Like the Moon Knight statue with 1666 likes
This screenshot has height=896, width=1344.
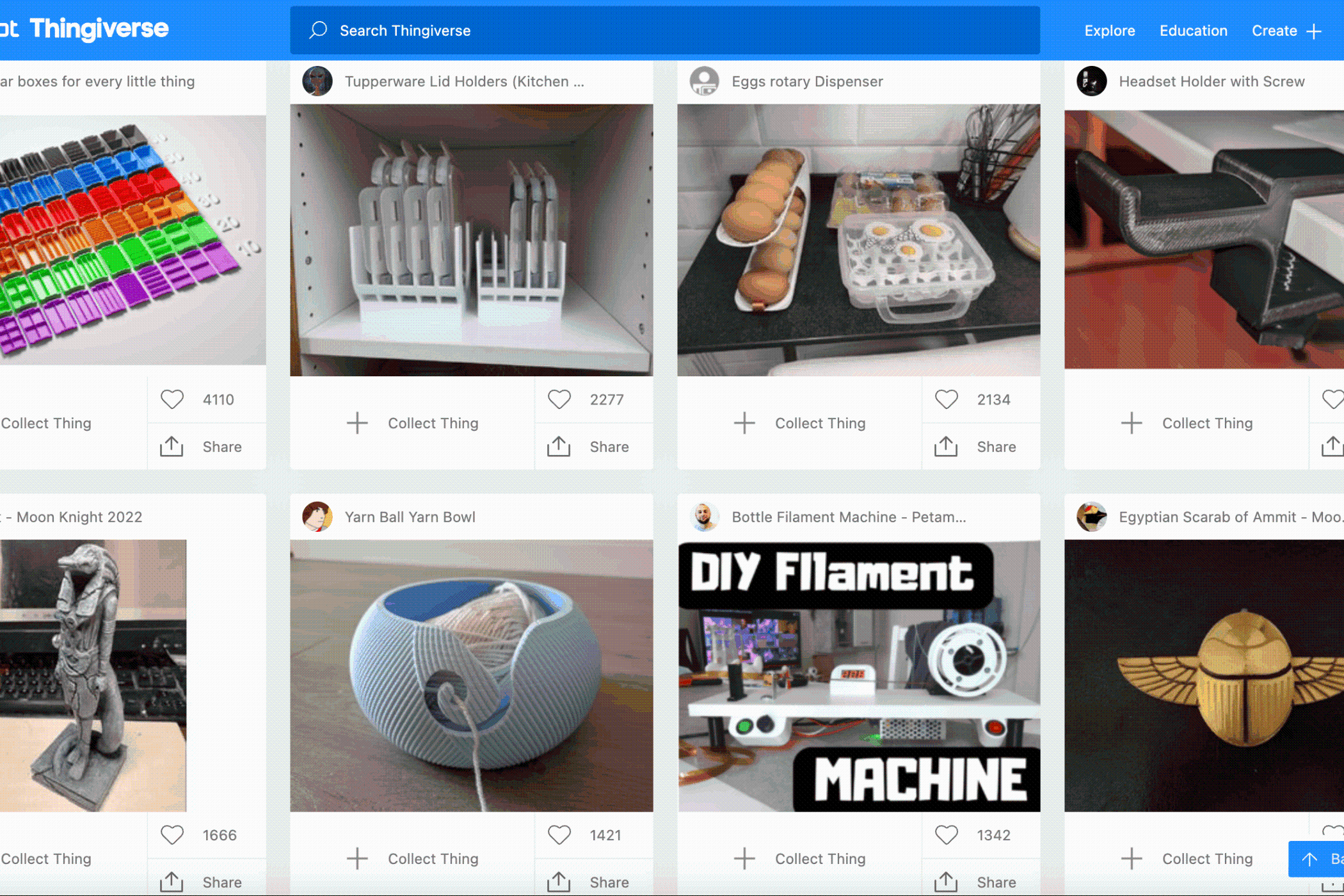coord(172,835)
